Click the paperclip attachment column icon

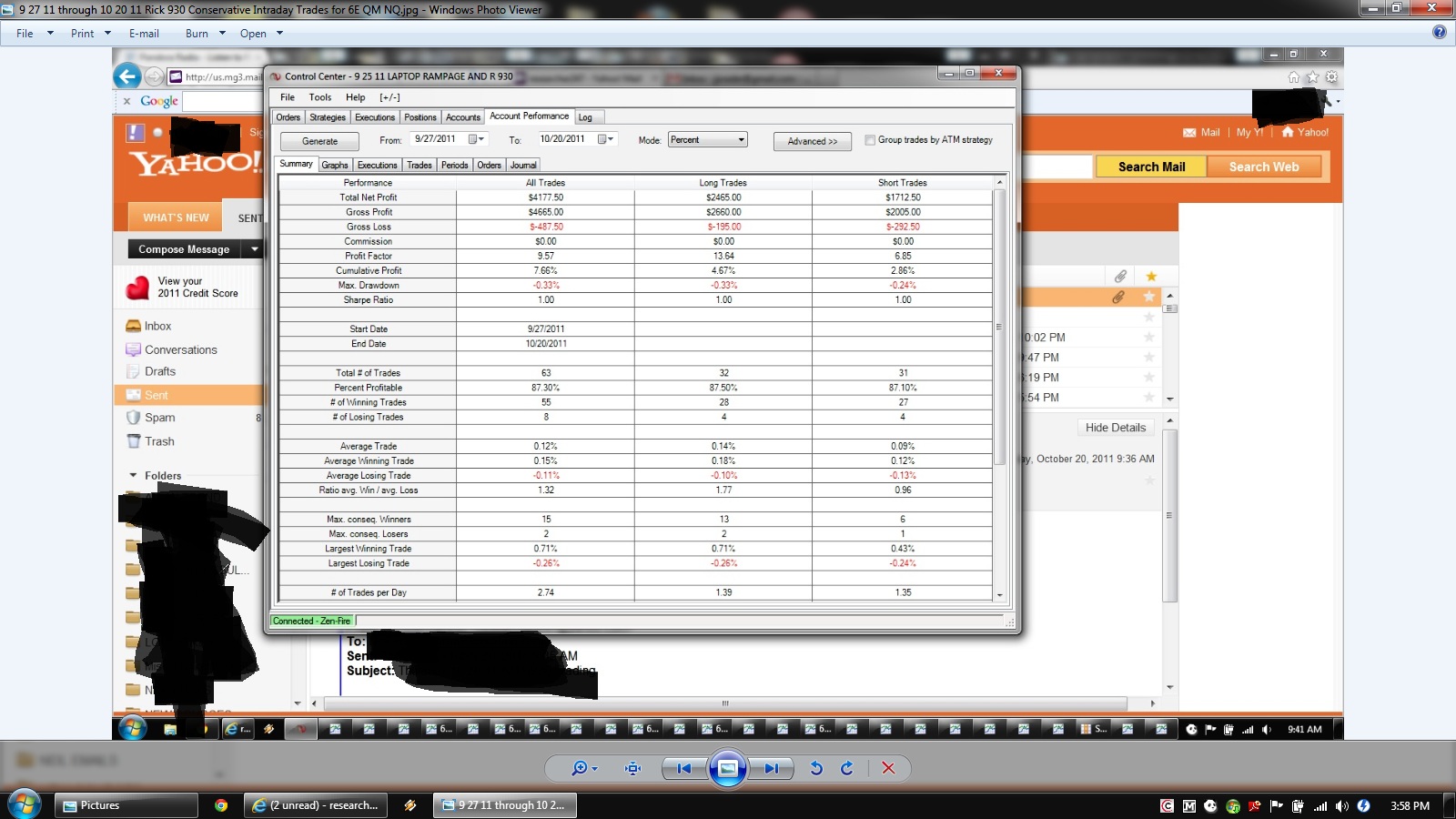pos(1120,276)
